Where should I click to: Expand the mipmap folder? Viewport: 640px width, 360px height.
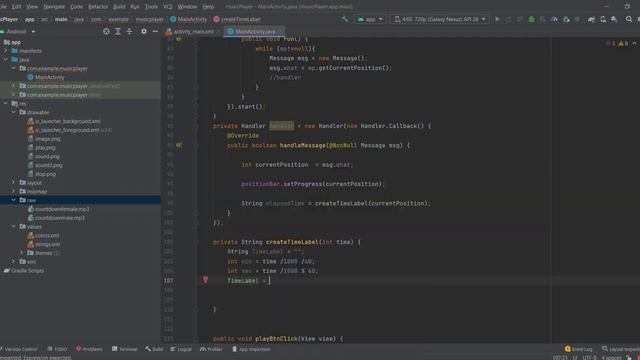coord(13,191)
